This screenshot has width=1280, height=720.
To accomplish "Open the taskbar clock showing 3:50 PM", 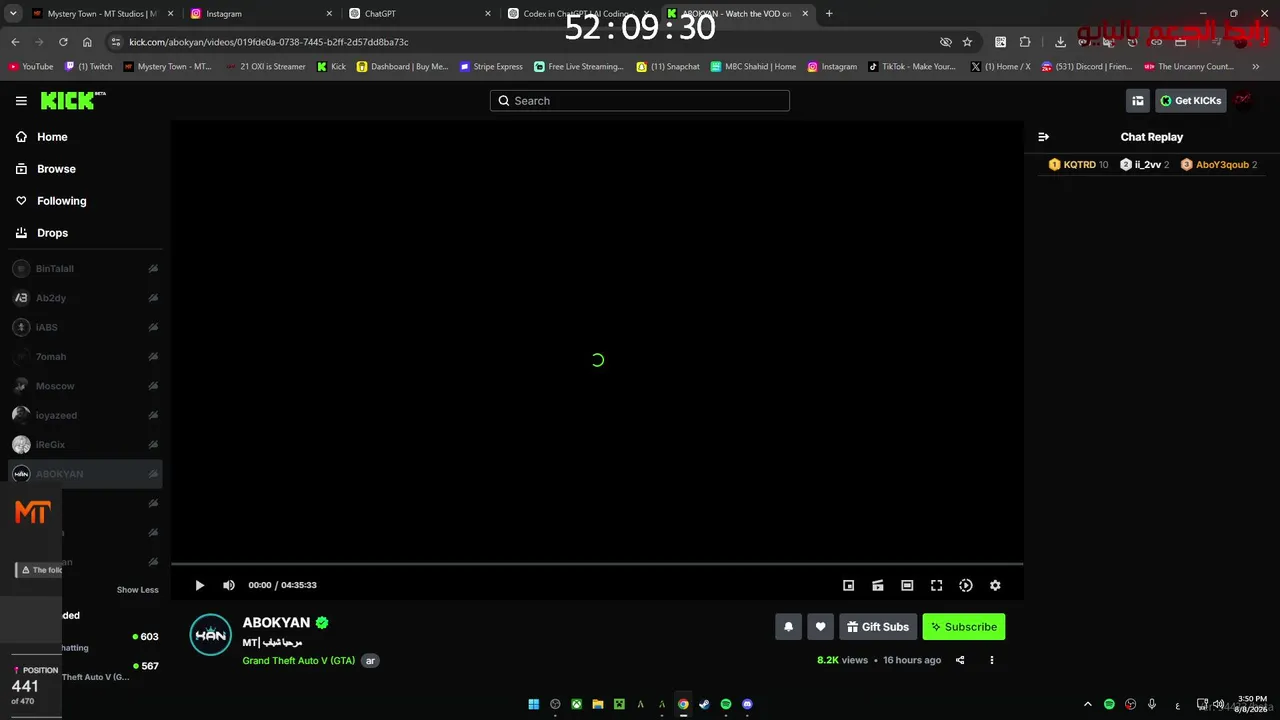I will (x=1252, y=704).
